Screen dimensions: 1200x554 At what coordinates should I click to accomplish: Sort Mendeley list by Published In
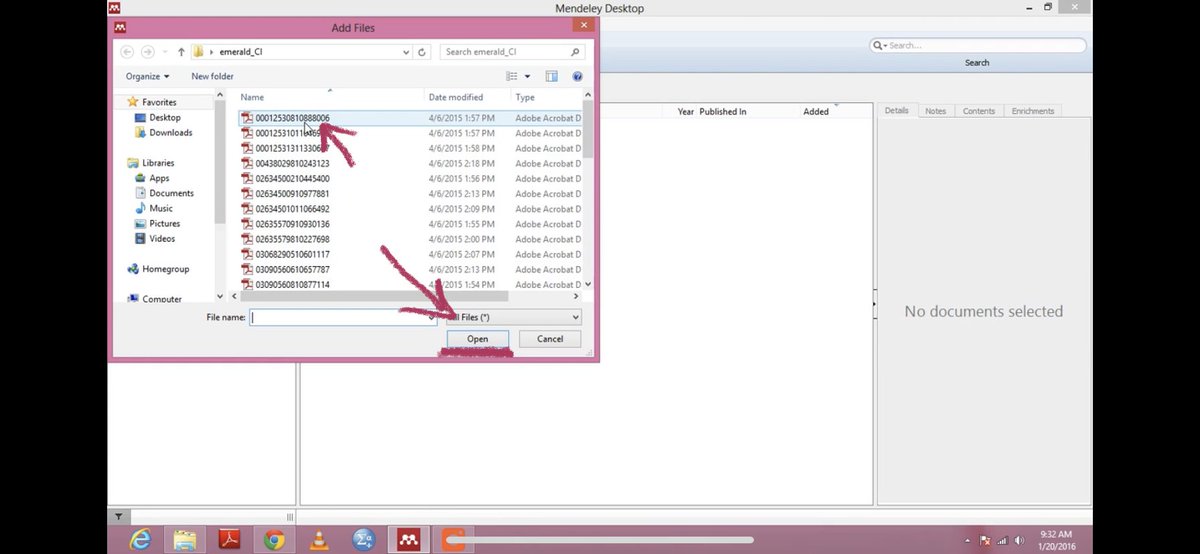coord(723,112)
